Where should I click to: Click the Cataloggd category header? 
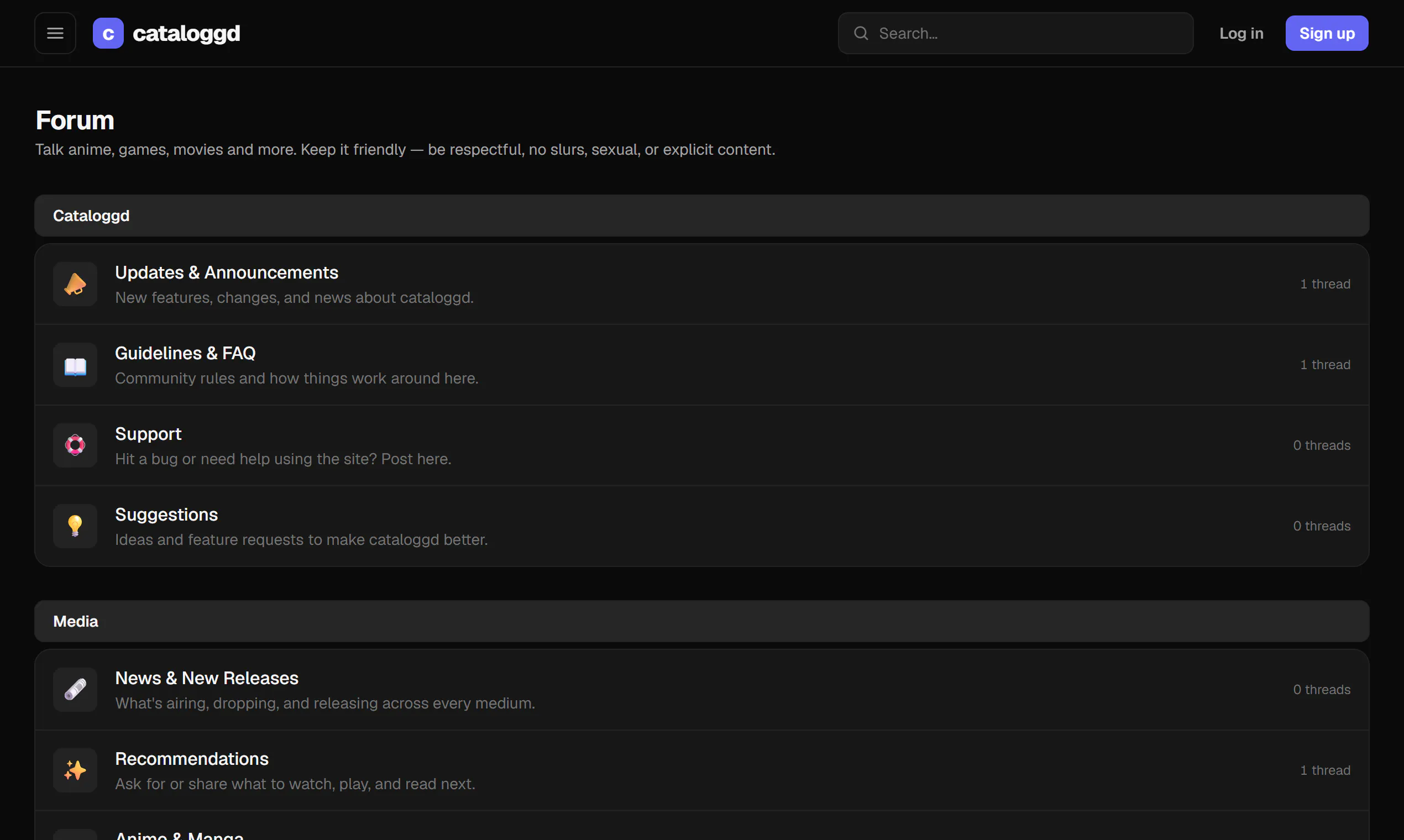click(x=701, y=216)
